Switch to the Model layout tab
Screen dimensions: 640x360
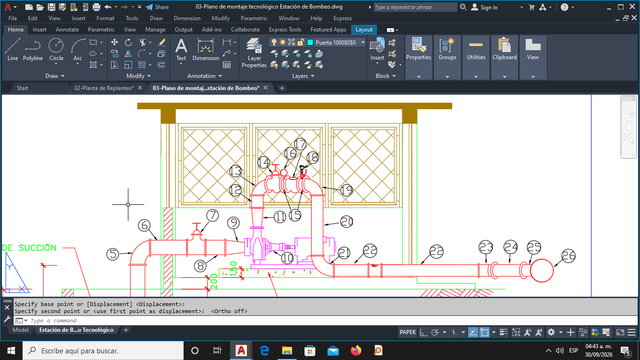pos(20,330)
